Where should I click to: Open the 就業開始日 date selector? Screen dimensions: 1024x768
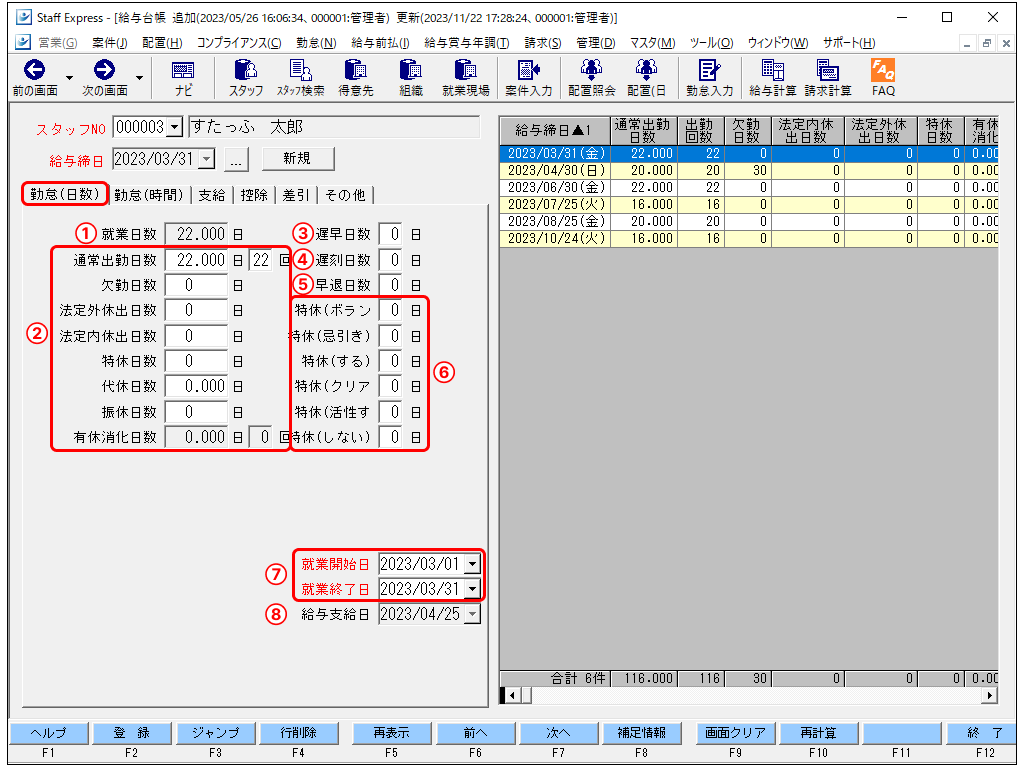tap(472, 564)
